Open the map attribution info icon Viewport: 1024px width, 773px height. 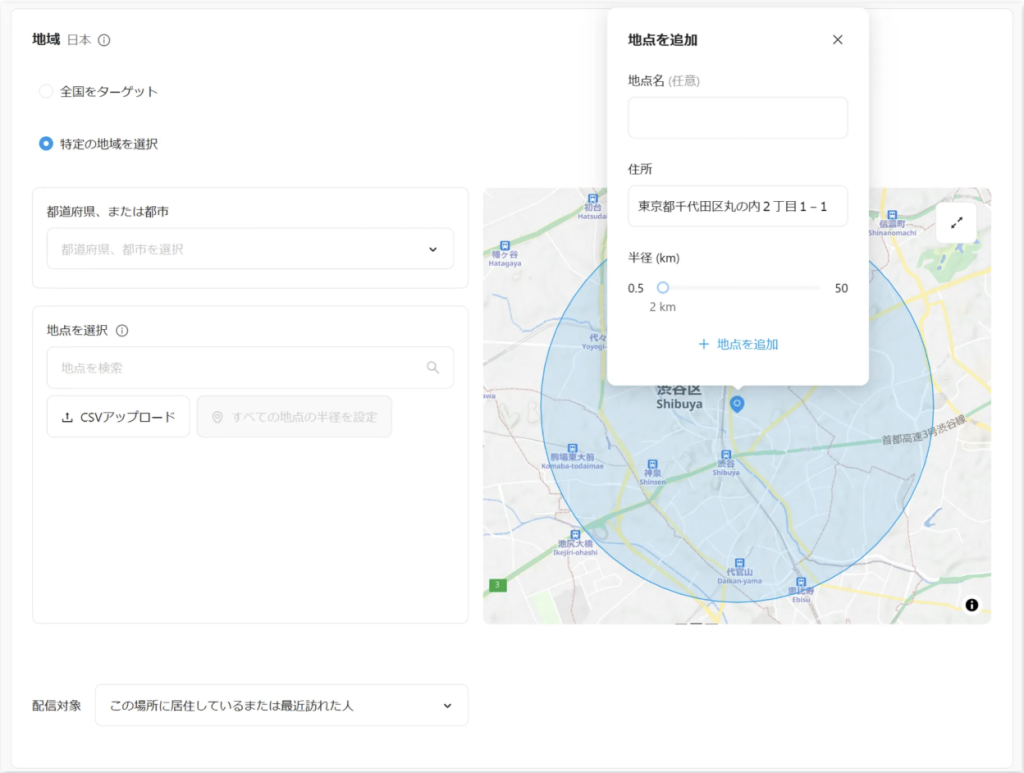click(x=971, y=605)
